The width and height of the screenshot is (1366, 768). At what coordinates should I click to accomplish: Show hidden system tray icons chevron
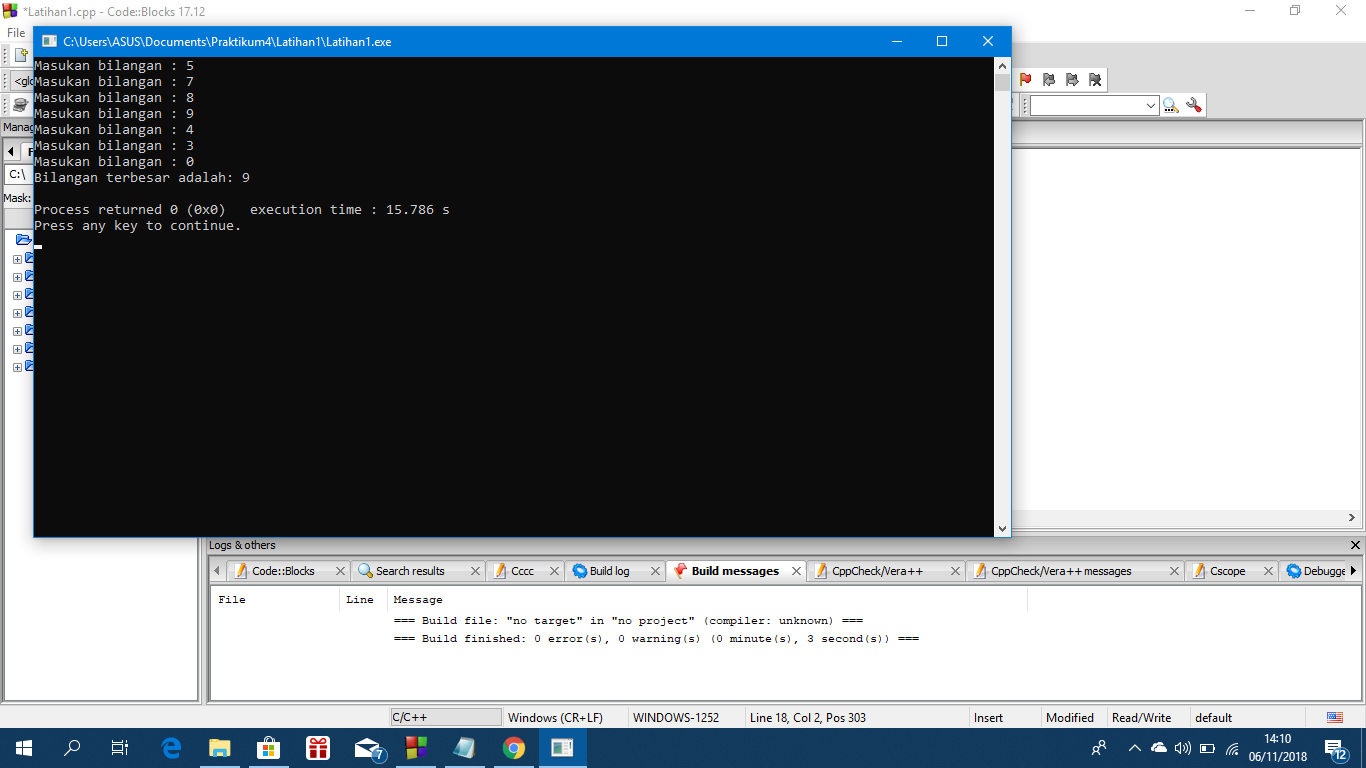click(1134, 748)
